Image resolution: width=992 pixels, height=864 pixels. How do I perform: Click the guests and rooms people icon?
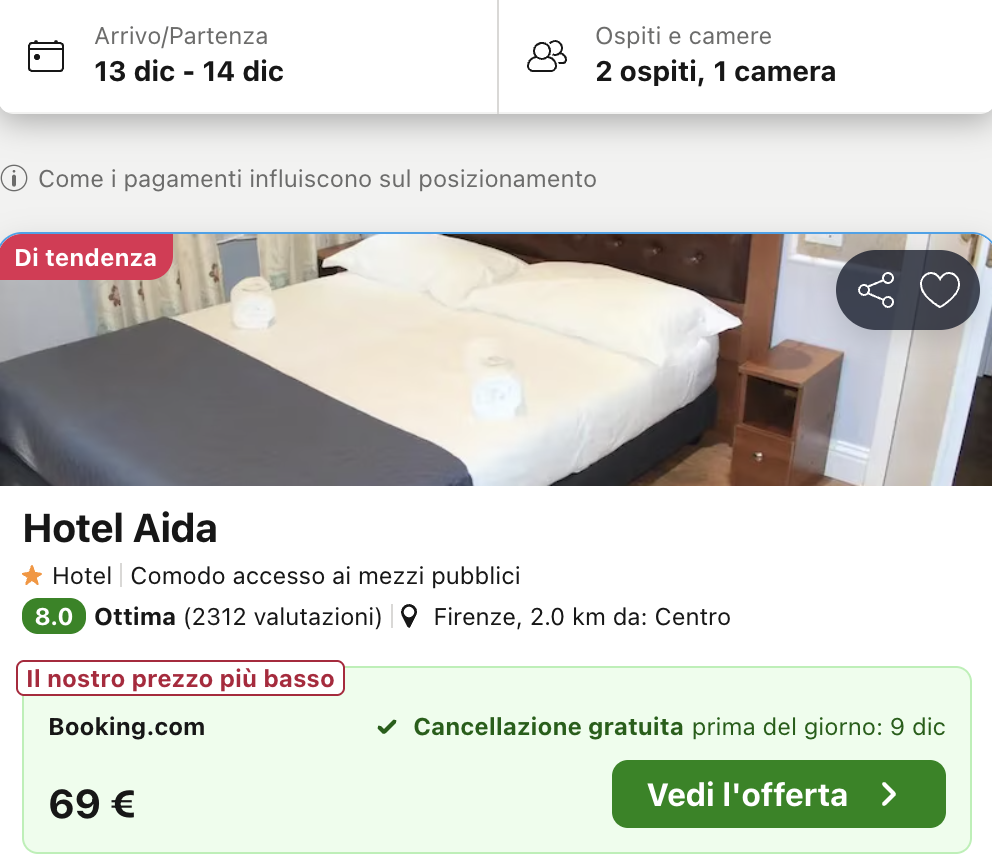(x=546, y=56)
